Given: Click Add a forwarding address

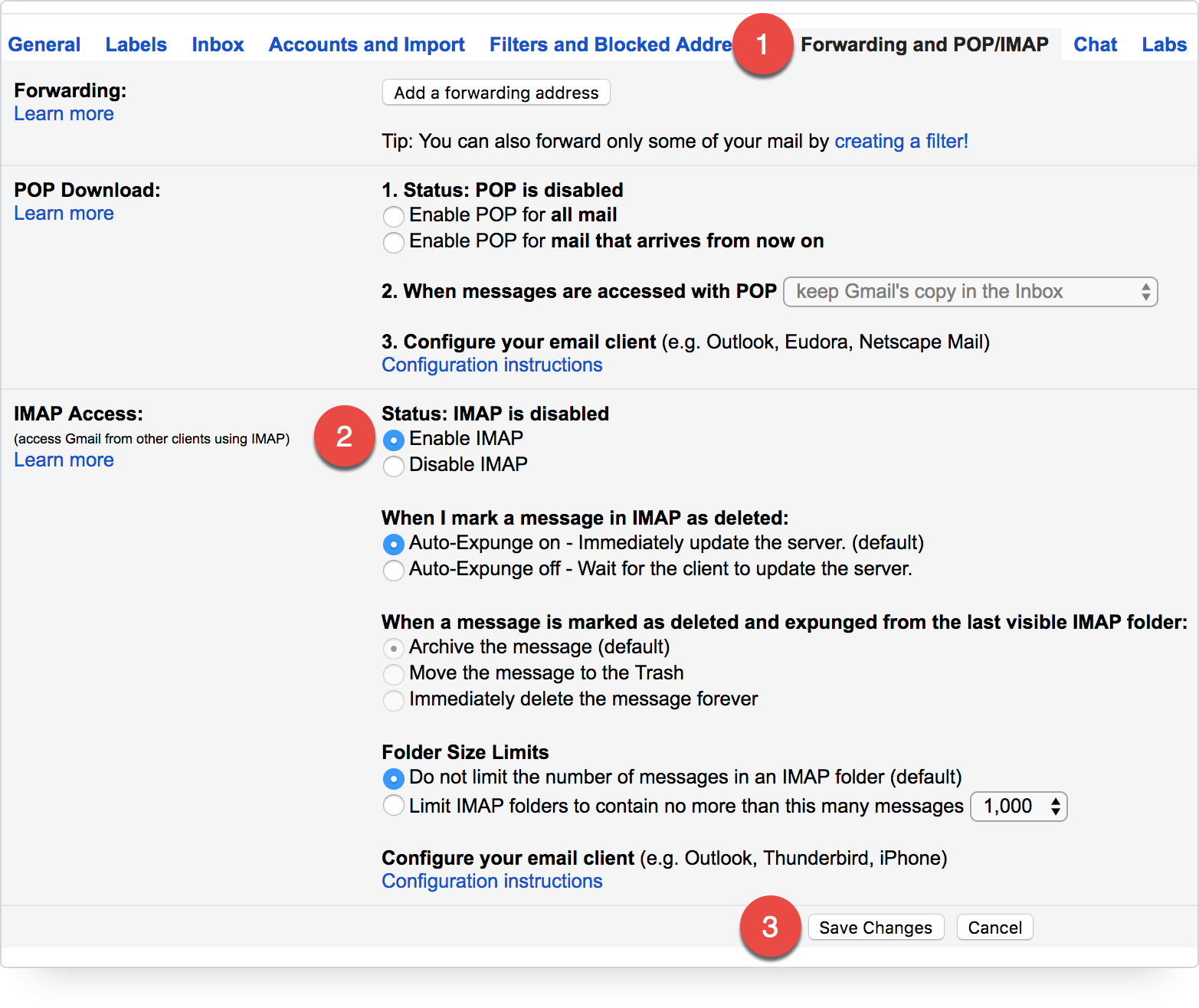Looking at the screenshot, I should point(495,92).
